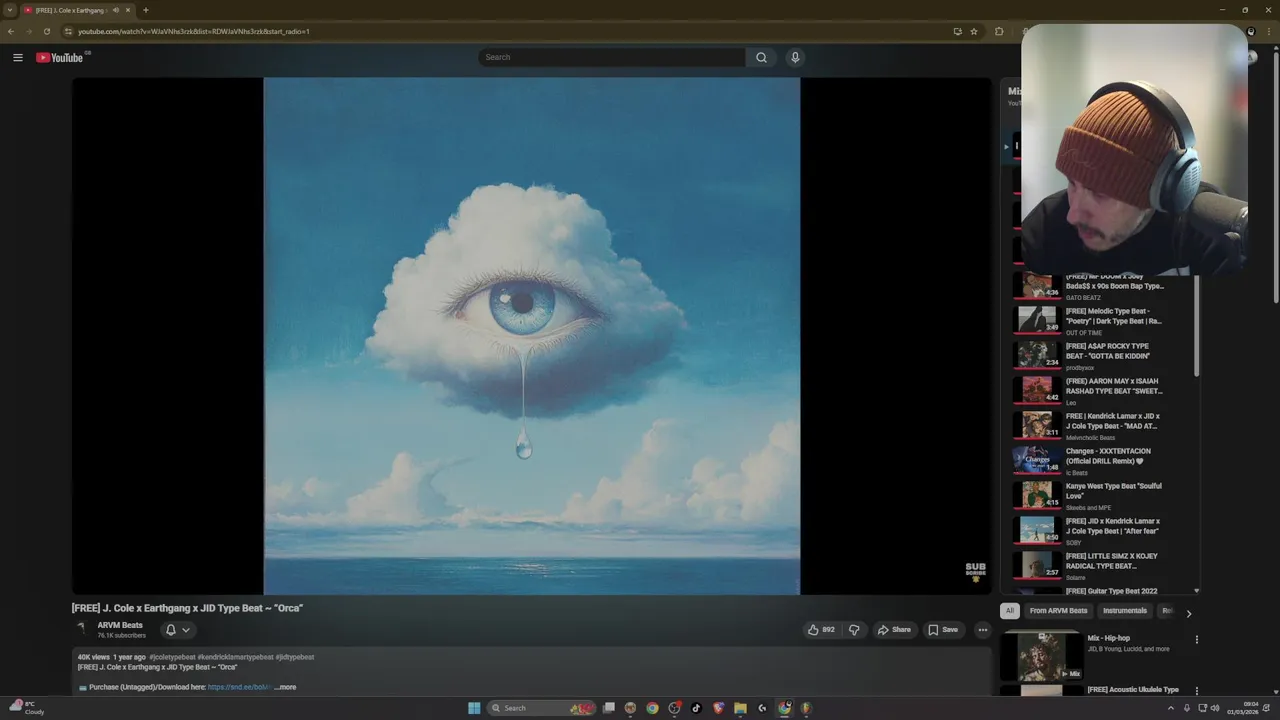This screenshot has height=720, width=1280.
Task: Open TikTok from the taskbar
Action: click(x=696, y=708)
